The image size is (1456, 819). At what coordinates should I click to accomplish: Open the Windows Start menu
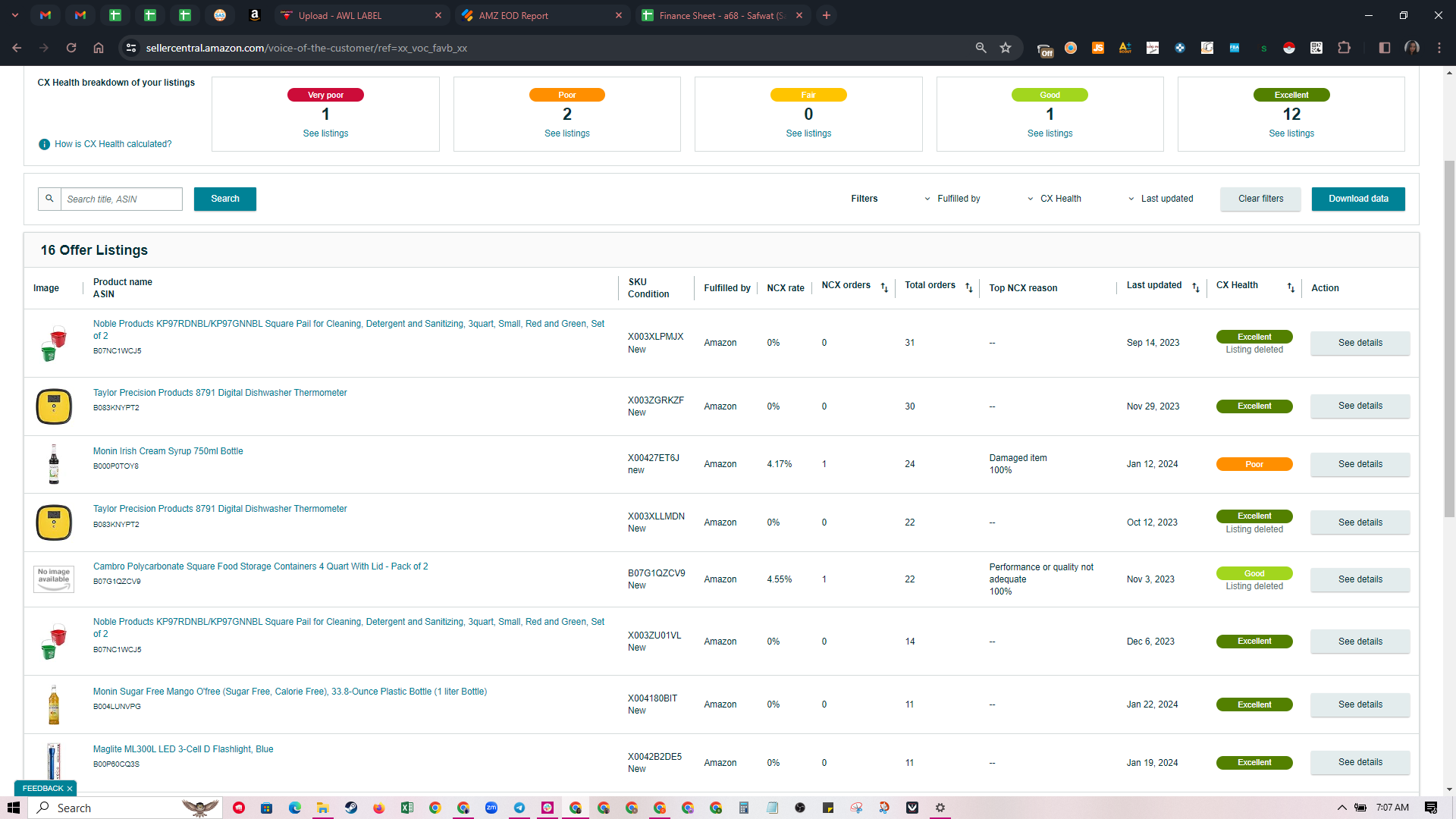click(14, 808)
